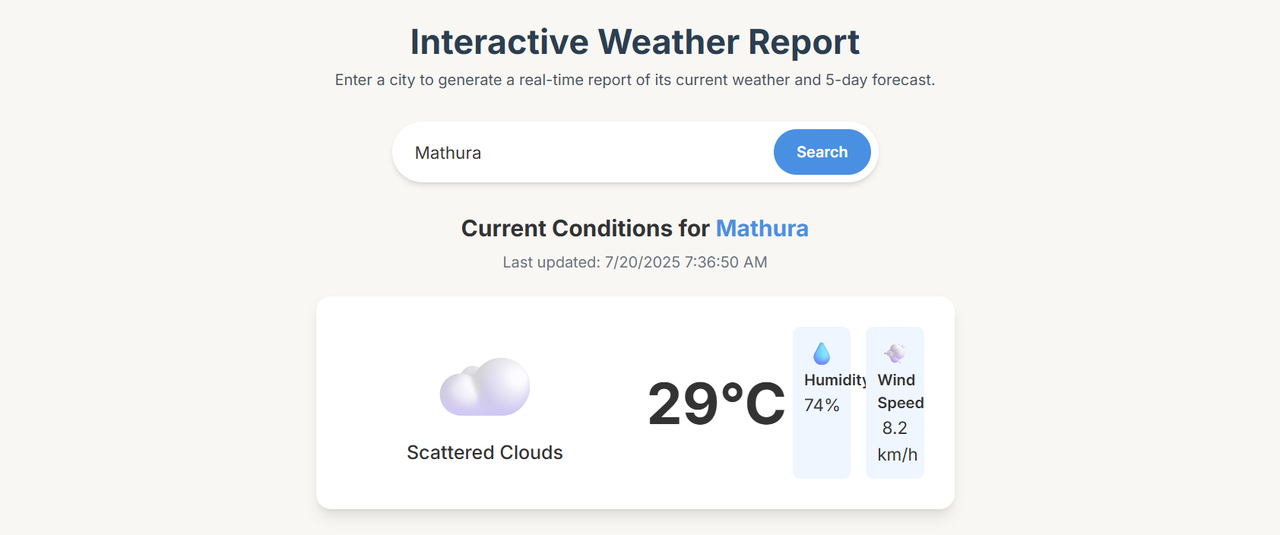Click the 29°C temperature reading
The width and height of the screenshot is (1280, 535).
click(716, 404)
